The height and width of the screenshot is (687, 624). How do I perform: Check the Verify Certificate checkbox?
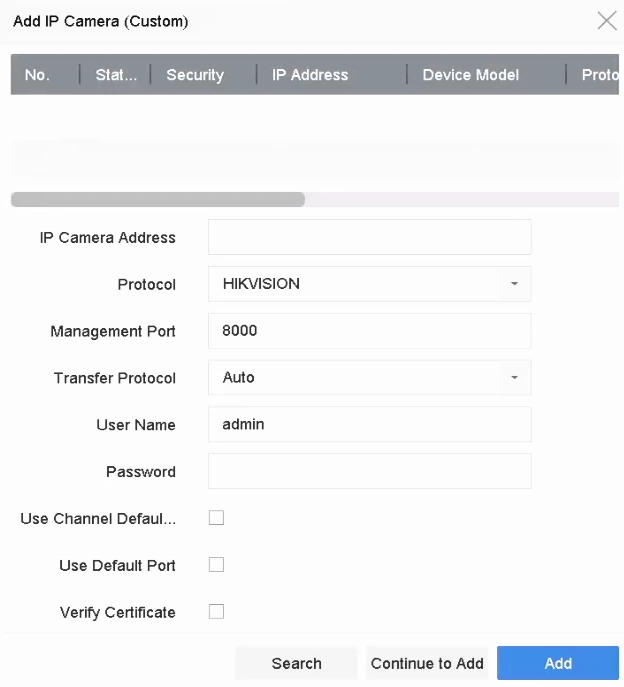[x=216, y=611]
